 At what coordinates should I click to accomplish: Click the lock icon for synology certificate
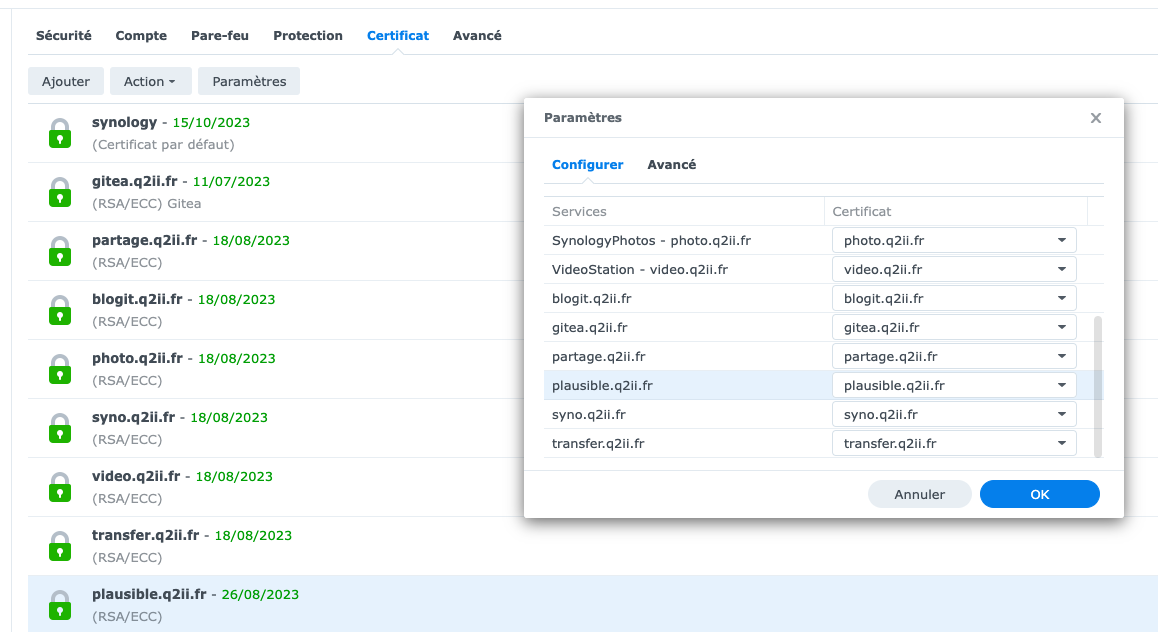pyautogui.click(x=61, y=133)
